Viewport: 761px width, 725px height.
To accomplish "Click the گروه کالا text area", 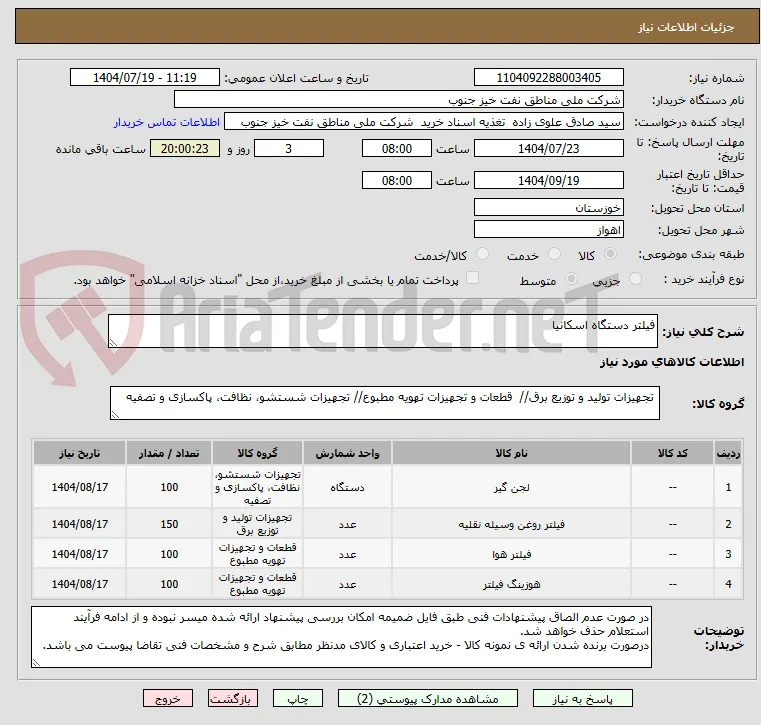I will point(385,403).
